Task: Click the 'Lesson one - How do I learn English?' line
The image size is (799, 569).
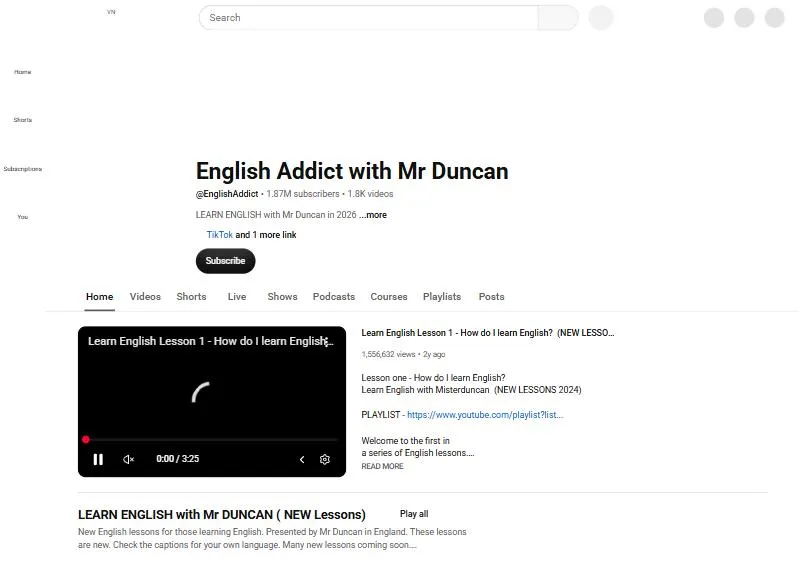Action: (x=433, y=377)
